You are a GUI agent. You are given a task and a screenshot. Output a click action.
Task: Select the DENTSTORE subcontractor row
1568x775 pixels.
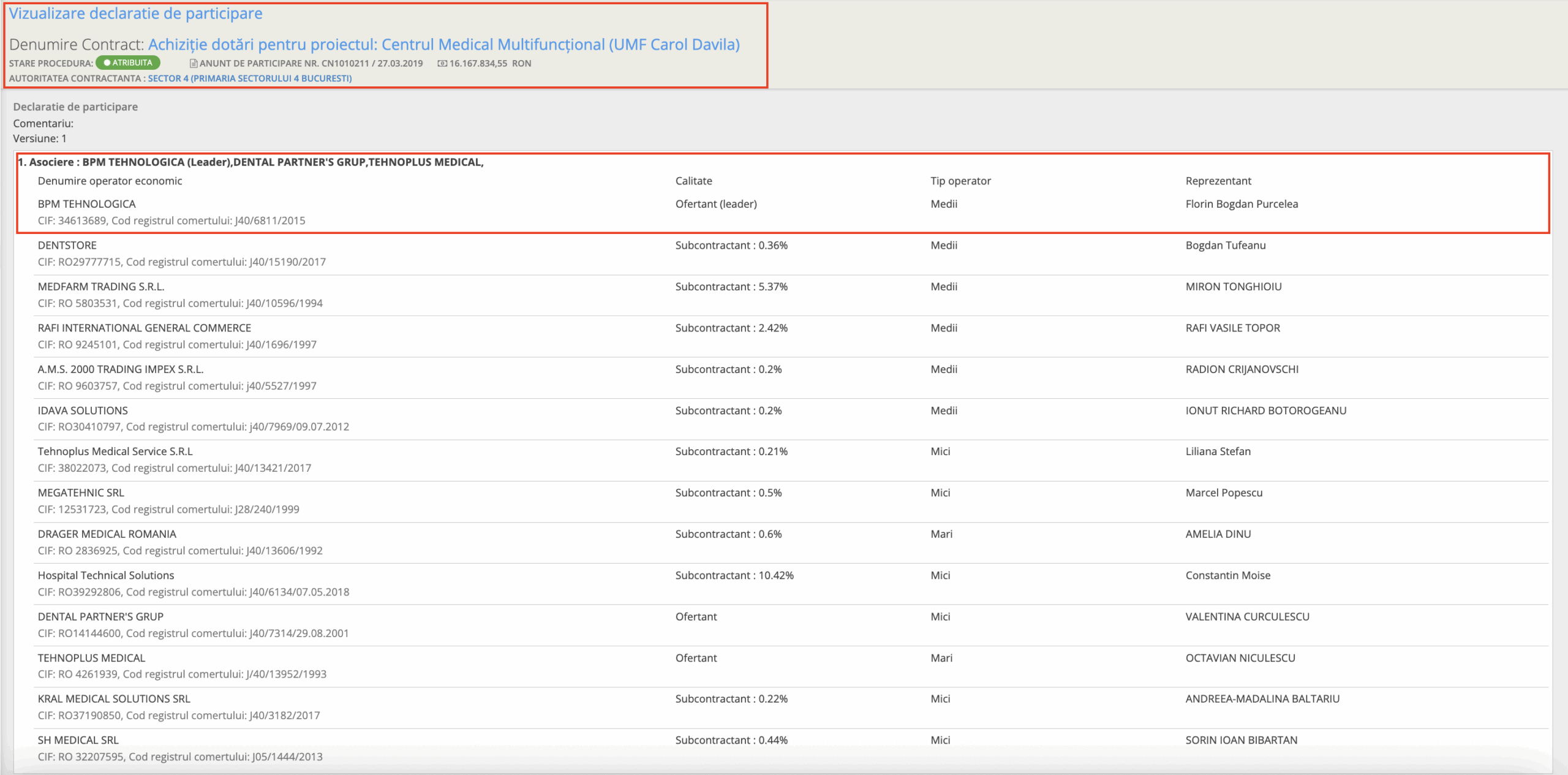coord(67,245)
